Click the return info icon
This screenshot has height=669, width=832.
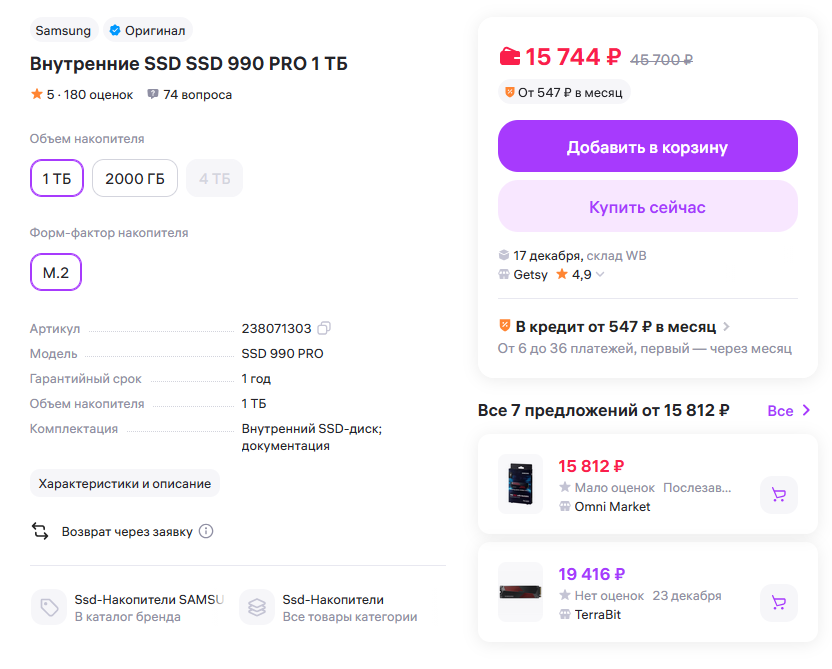pyautogui.click(x=206, y=531)
